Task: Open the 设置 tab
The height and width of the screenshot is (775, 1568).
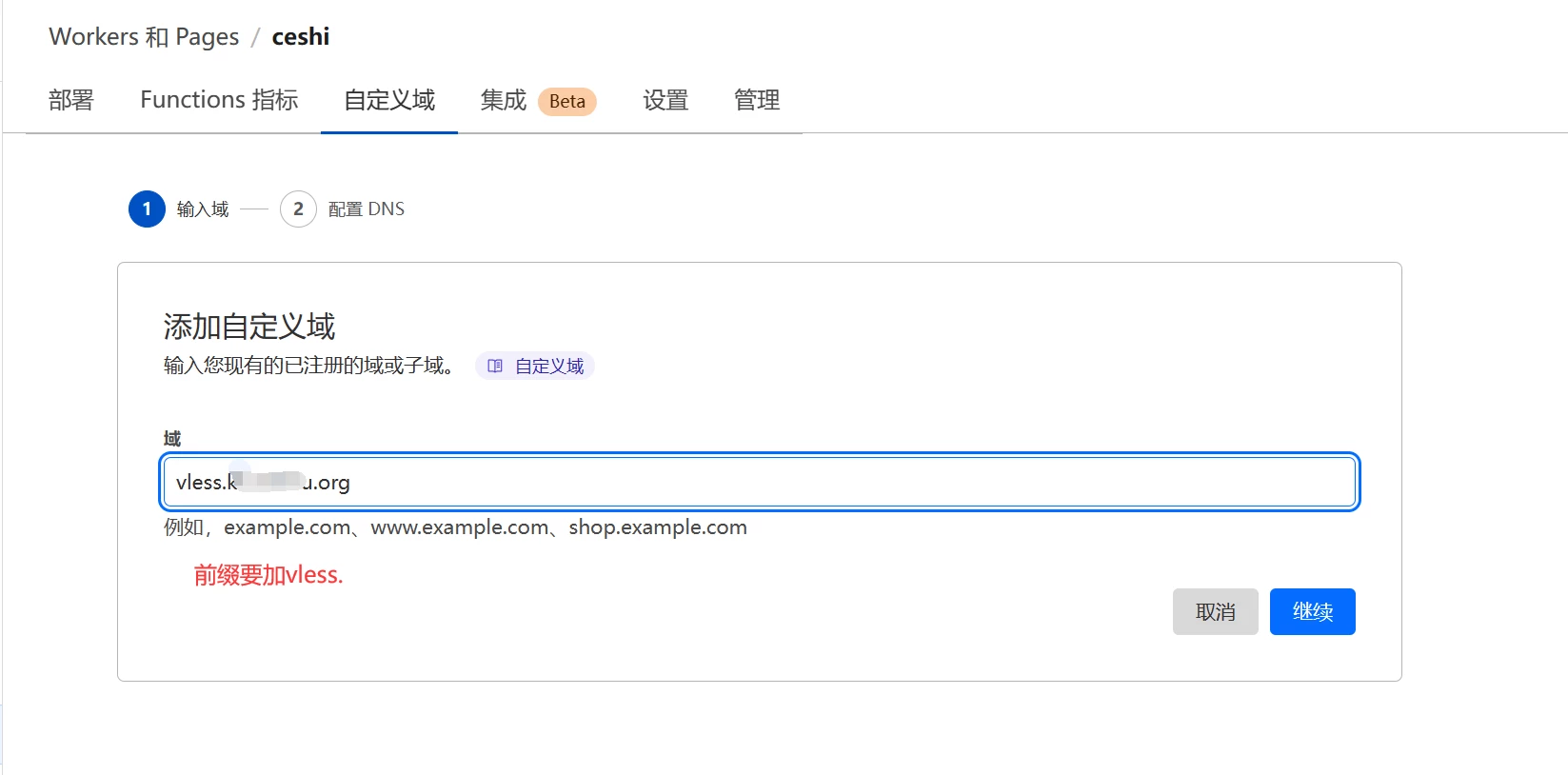Action: [x=665, y=100]
